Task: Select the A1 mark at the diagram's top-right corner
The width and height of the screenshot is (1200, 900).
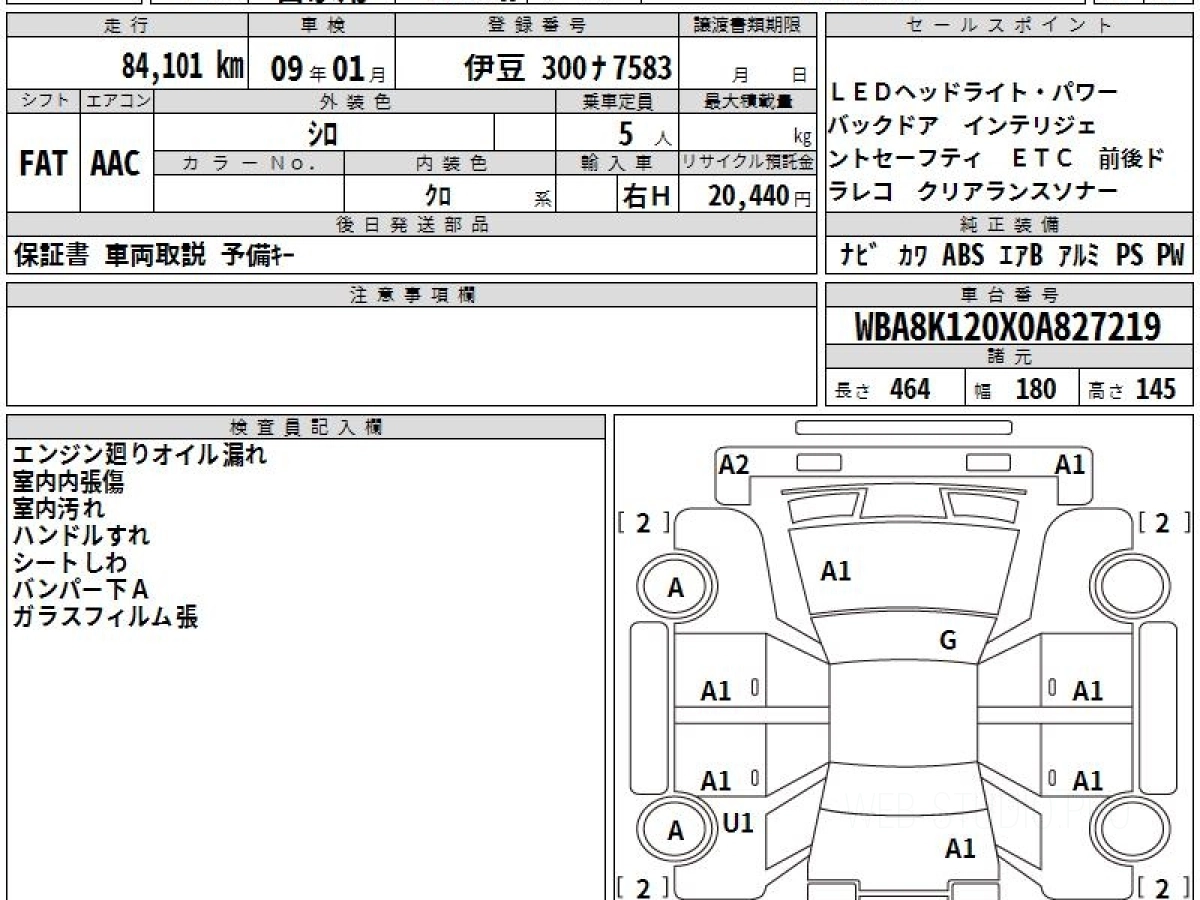Action: (x=1070, y=464)
